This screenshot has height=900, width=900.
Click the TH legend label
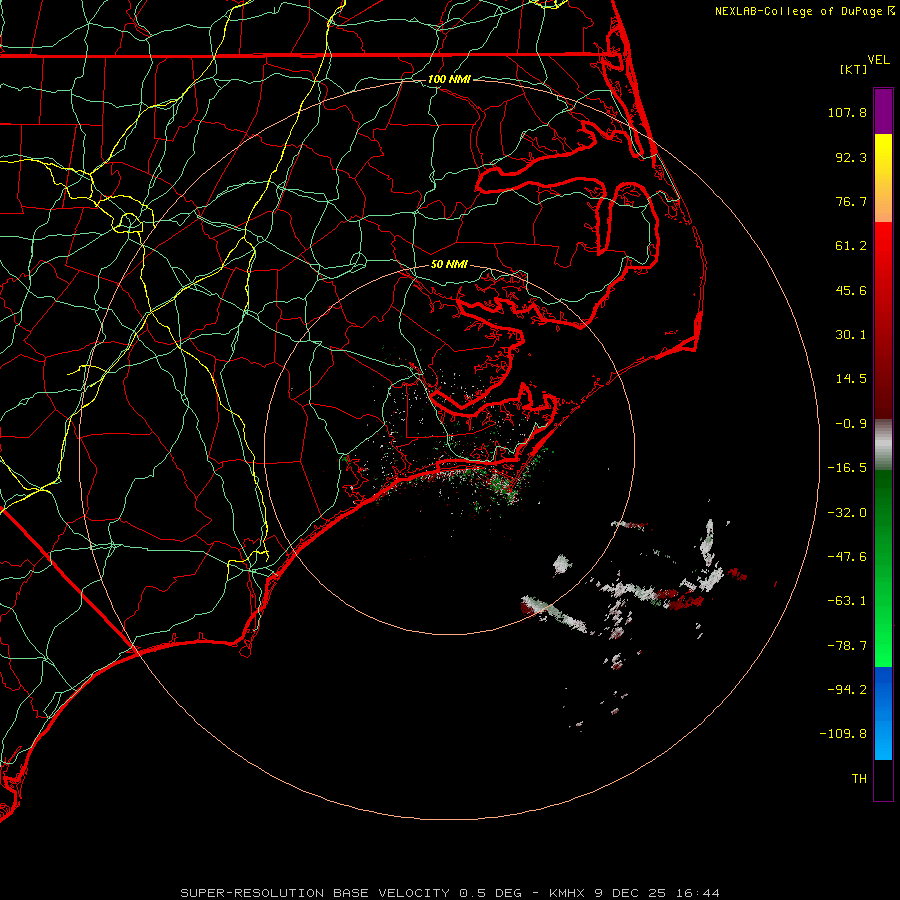click(x=859, y=779)
